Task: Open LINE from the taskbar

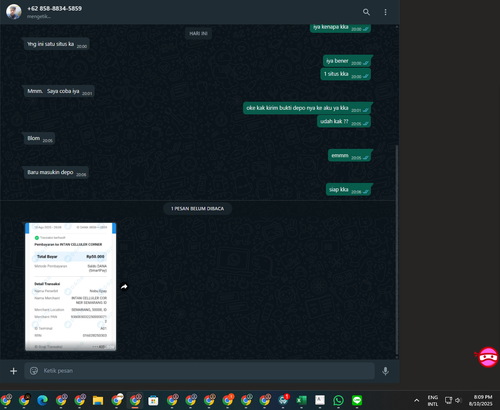Action: tap(357, 400)
